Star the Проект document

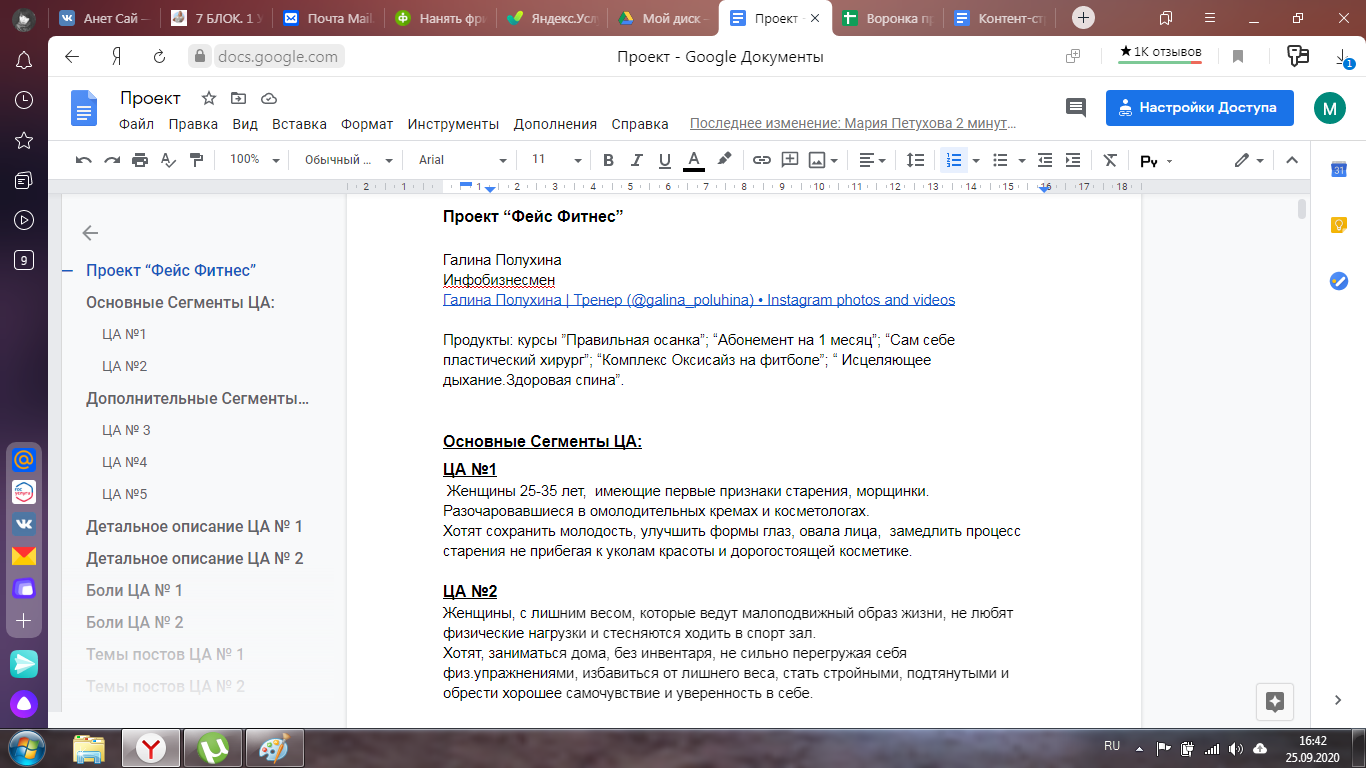[x=208, y=98]
